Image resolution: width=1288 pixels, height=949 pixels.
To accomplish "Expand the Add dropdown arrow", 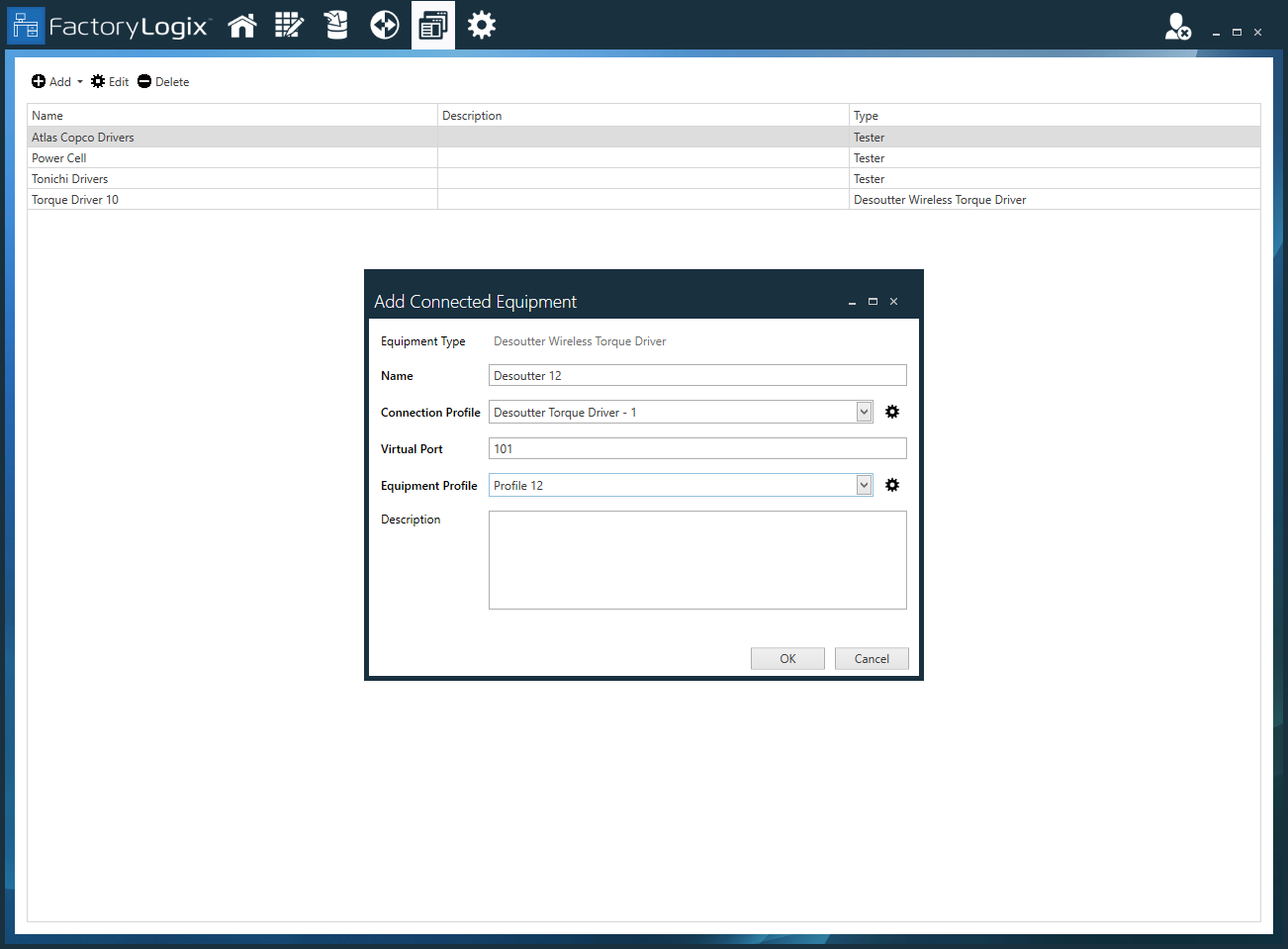I will coord(79,81).
